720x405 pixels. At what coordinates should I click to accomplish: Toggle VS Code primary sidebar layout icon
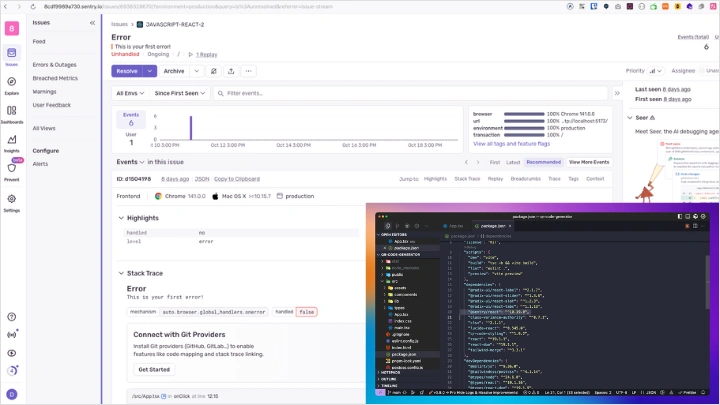click(x=680, y=216)
